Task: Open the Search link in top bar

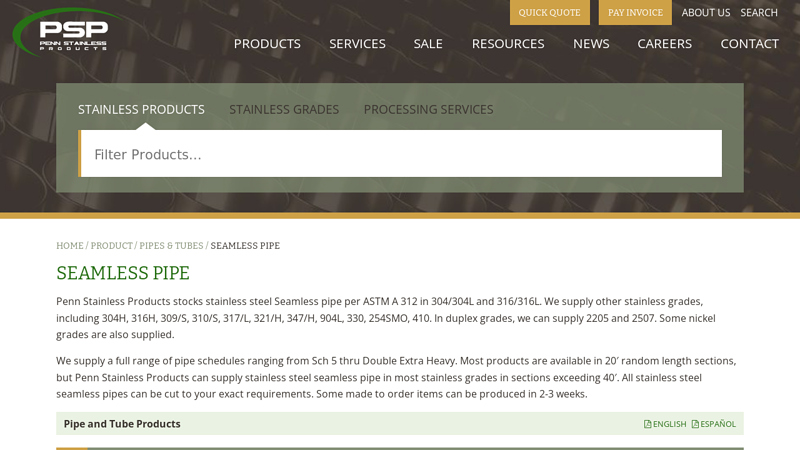Action: (x=759, y=13)
